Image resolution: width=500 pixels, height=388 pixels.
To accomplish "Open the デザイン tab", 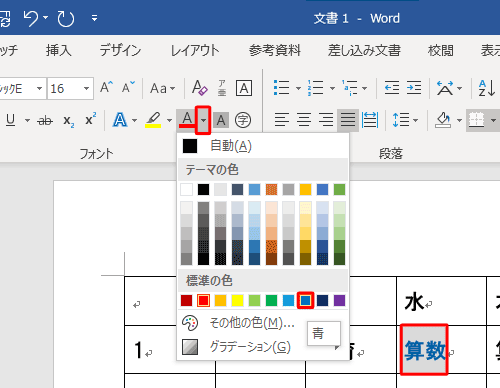I will [120, 50].
